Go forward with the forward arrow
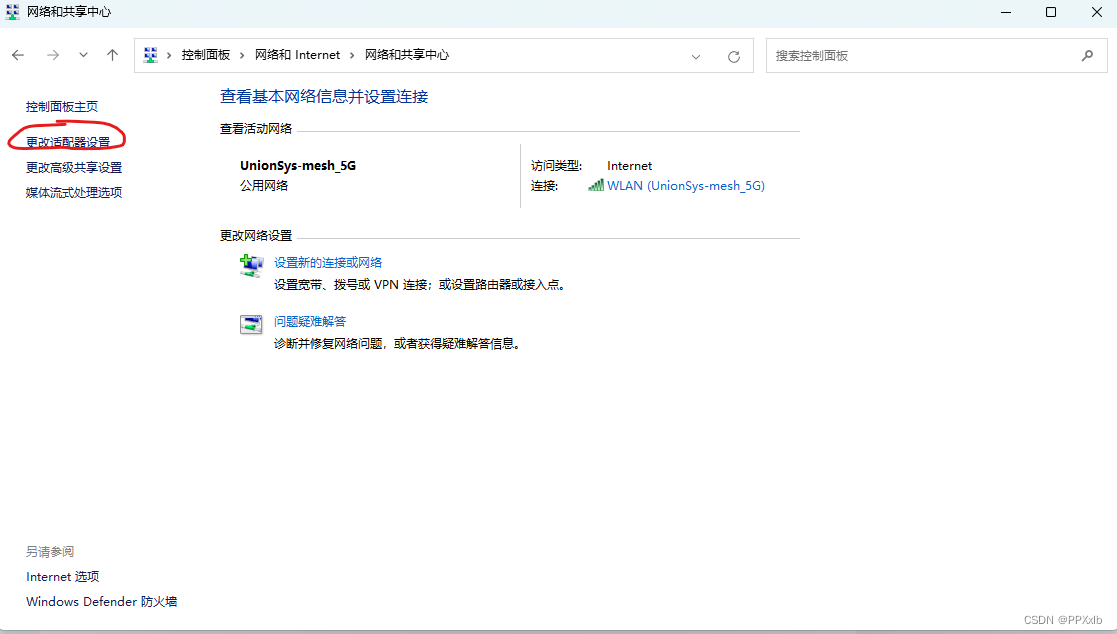The width and height of the screenshot is (1117, 634). [x=53, y=55]
